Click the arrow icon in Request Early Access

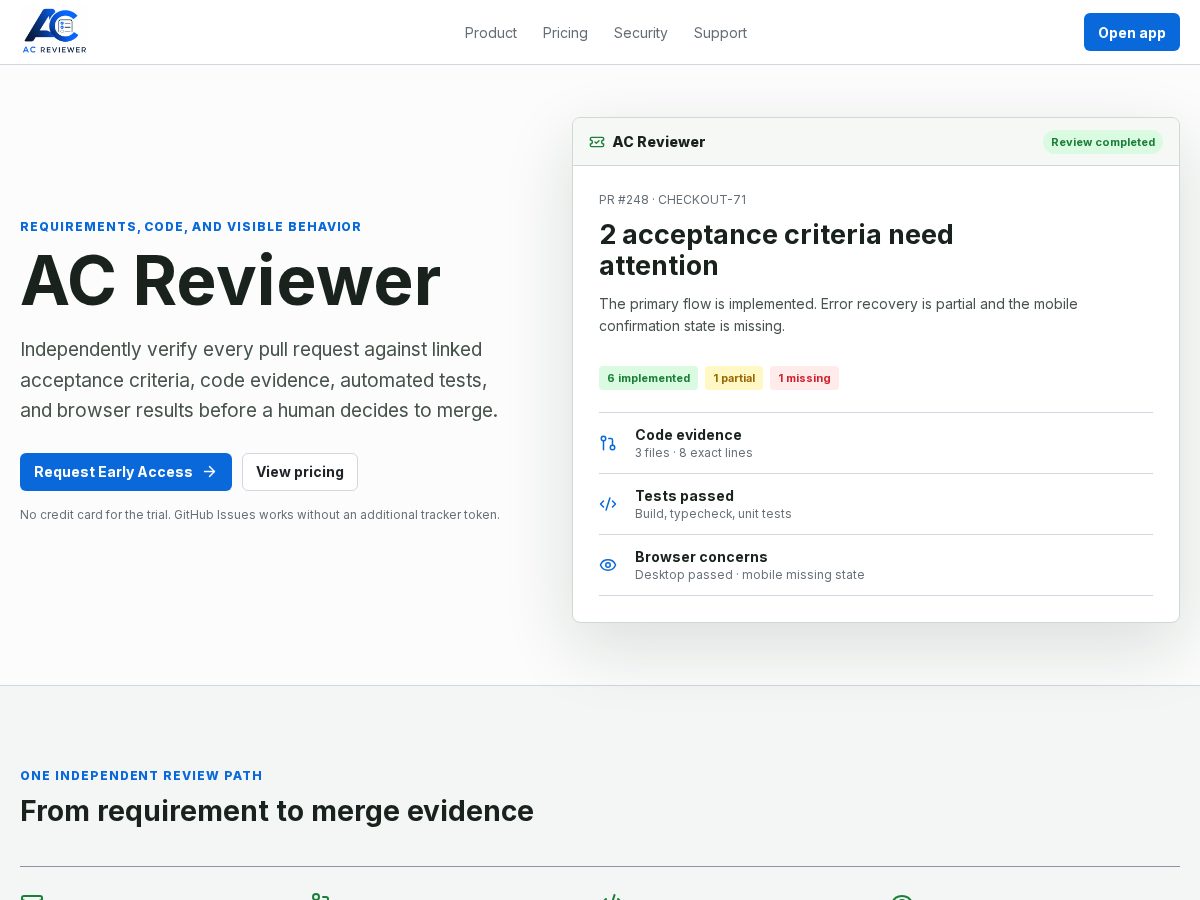[x=209, y=472]
